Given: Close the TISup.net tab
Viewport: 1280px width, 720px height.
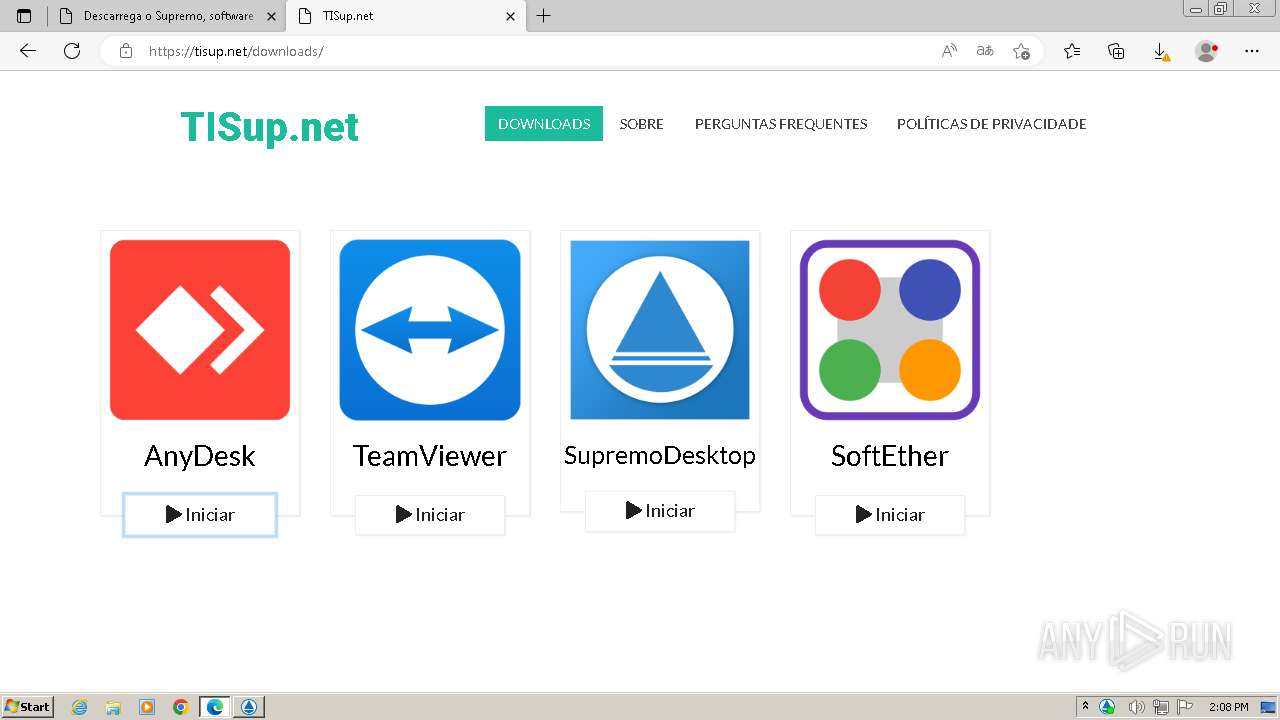Looking at the screenshot, I should 510,16.
